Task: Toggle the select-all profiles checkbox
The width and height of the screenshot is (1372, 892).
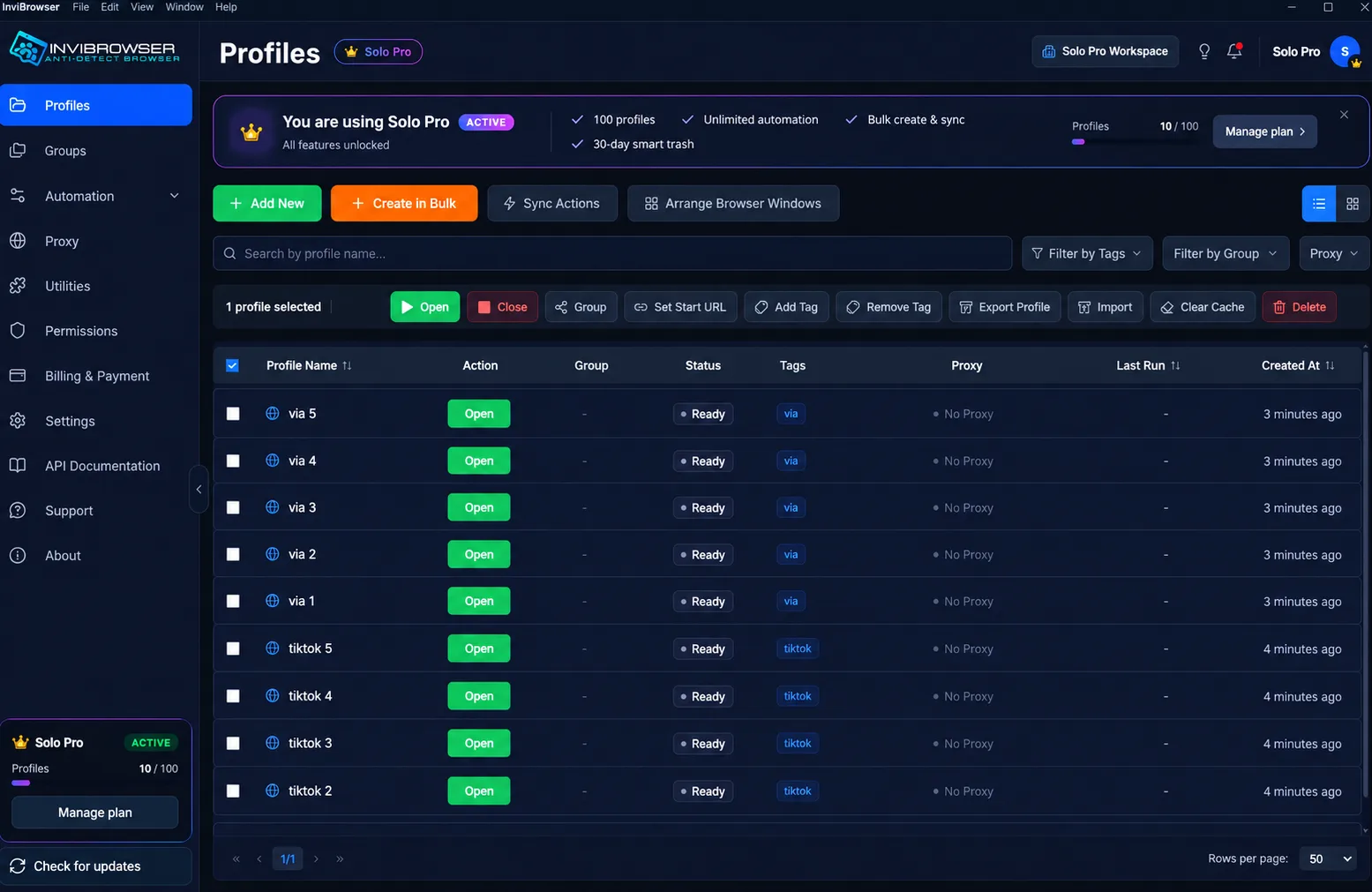Action: (x=232, y=365)
